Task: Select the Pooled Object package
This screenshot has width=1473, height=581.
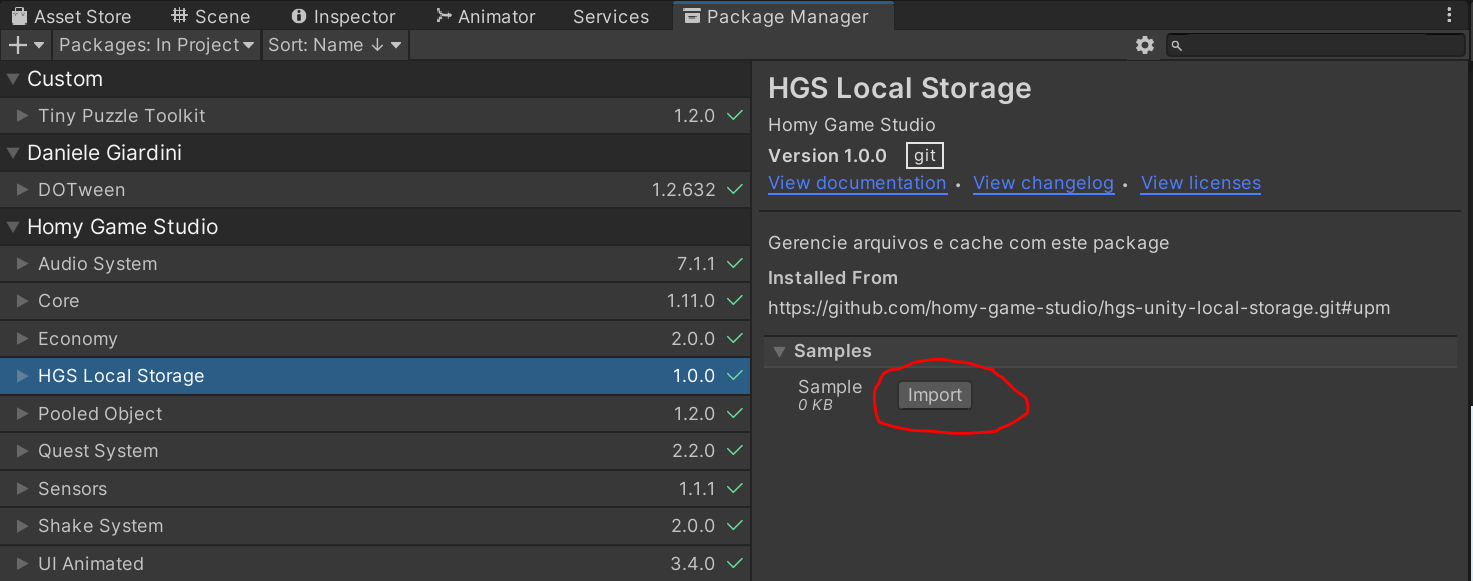Action: pyautogui.click(x=375, y=414)
